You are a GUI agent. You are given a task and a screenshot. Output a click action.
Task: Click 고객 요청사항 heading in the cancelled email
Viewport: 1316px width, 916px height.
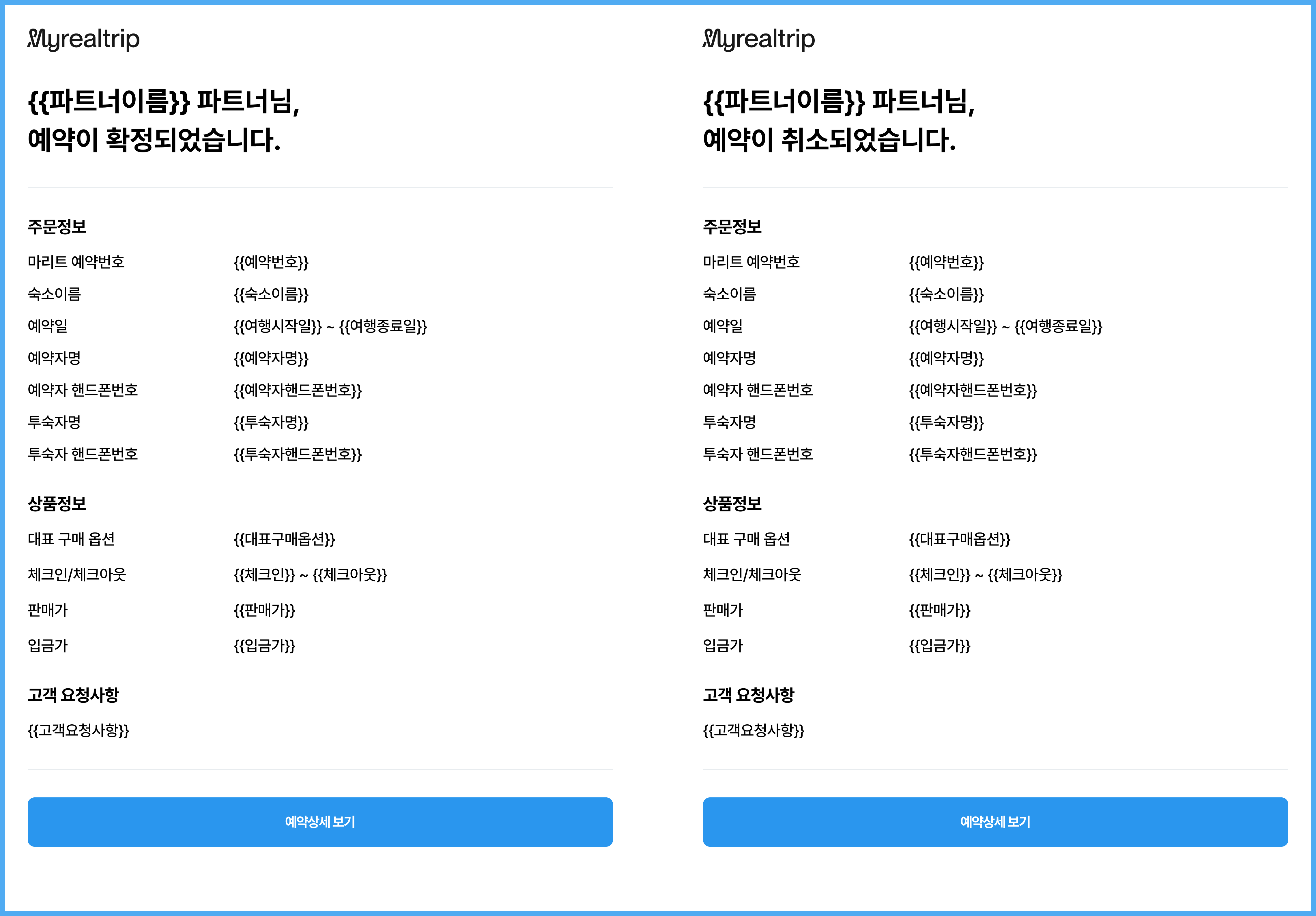(x=748, y=695)
